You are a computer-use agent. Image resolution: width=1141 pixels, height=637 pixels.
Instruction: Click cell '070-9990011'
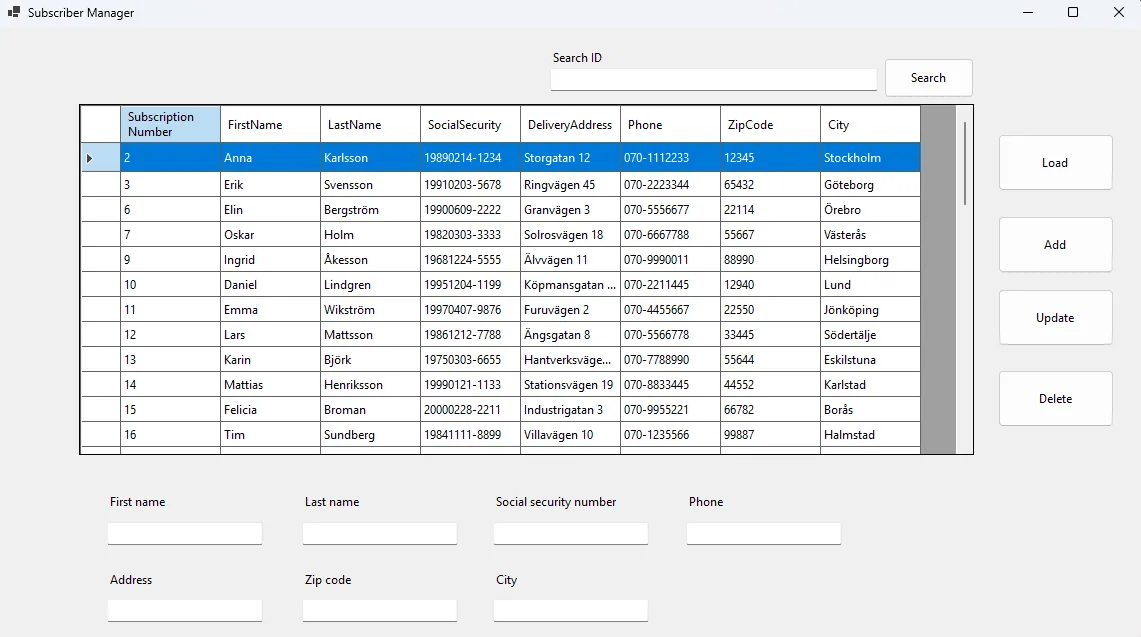tap(670, 260)
